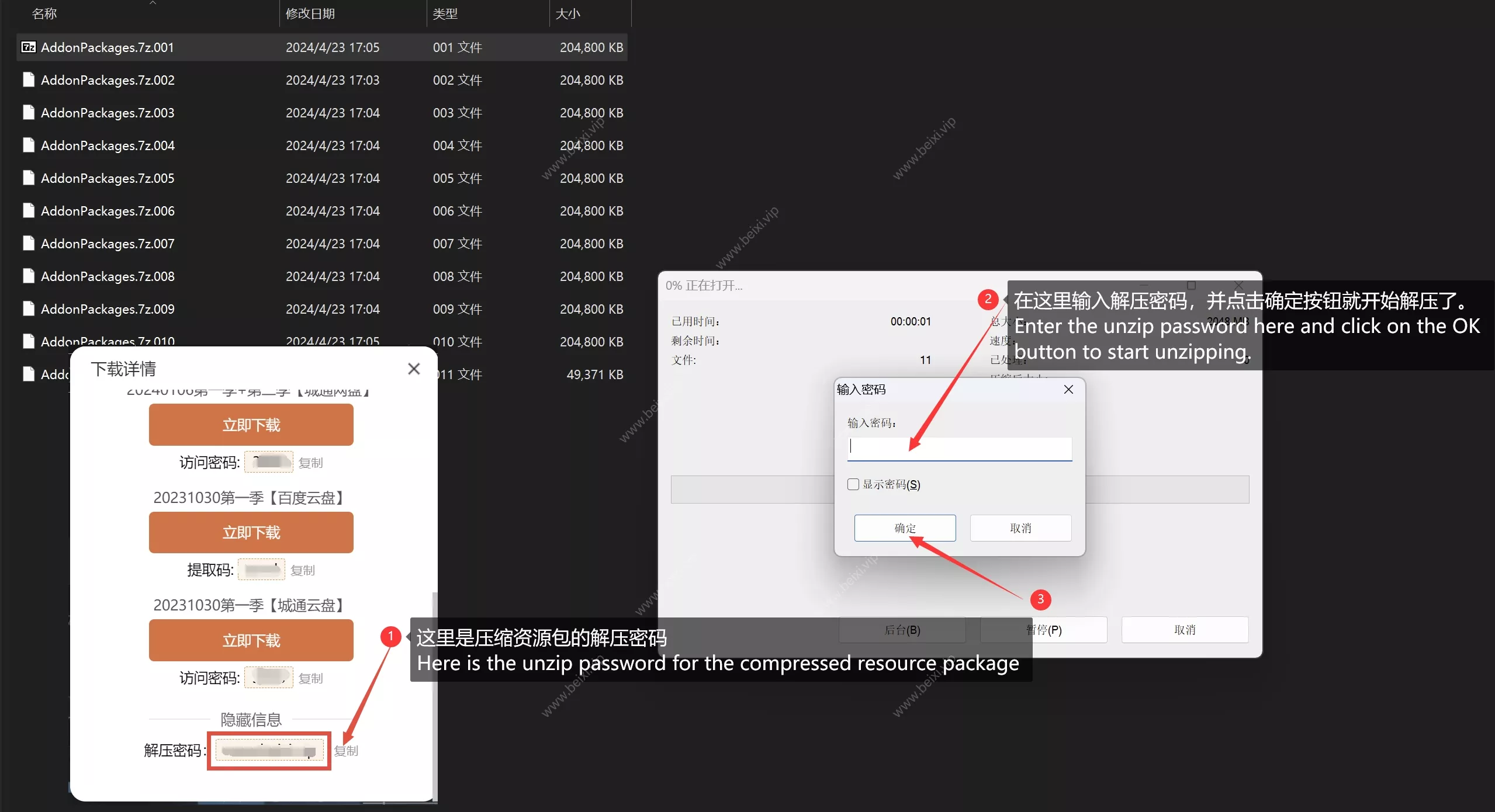
Task: Click 立即下载 under 20231030第一季【百度云盘】
Action: point(251,532)
